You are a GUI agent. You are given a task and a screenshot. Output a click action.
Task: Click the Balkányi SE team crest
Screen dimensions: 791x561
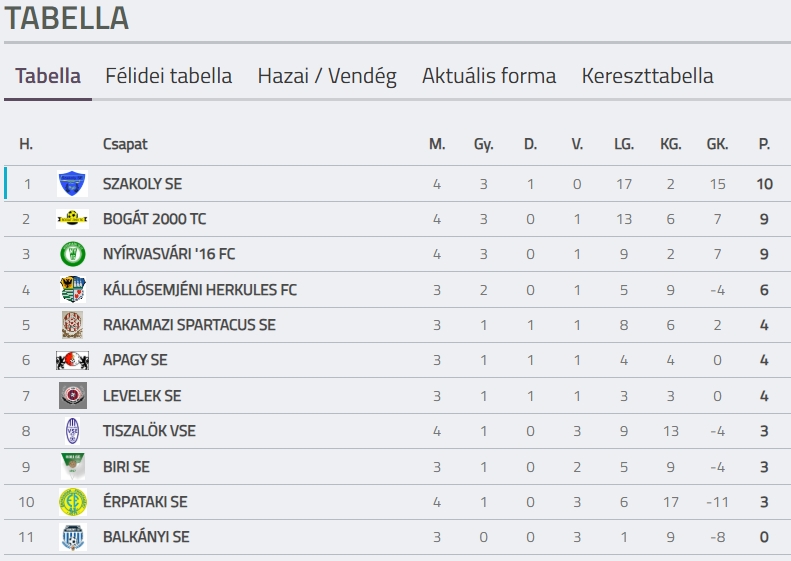[x=72, y=537]
